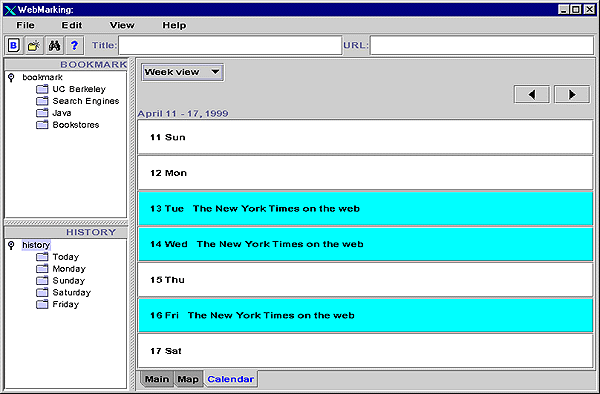Click the Saturday folder icon in history
This screenshot has height=394, width=600.
pyautogui.click(x=42, y=292)
